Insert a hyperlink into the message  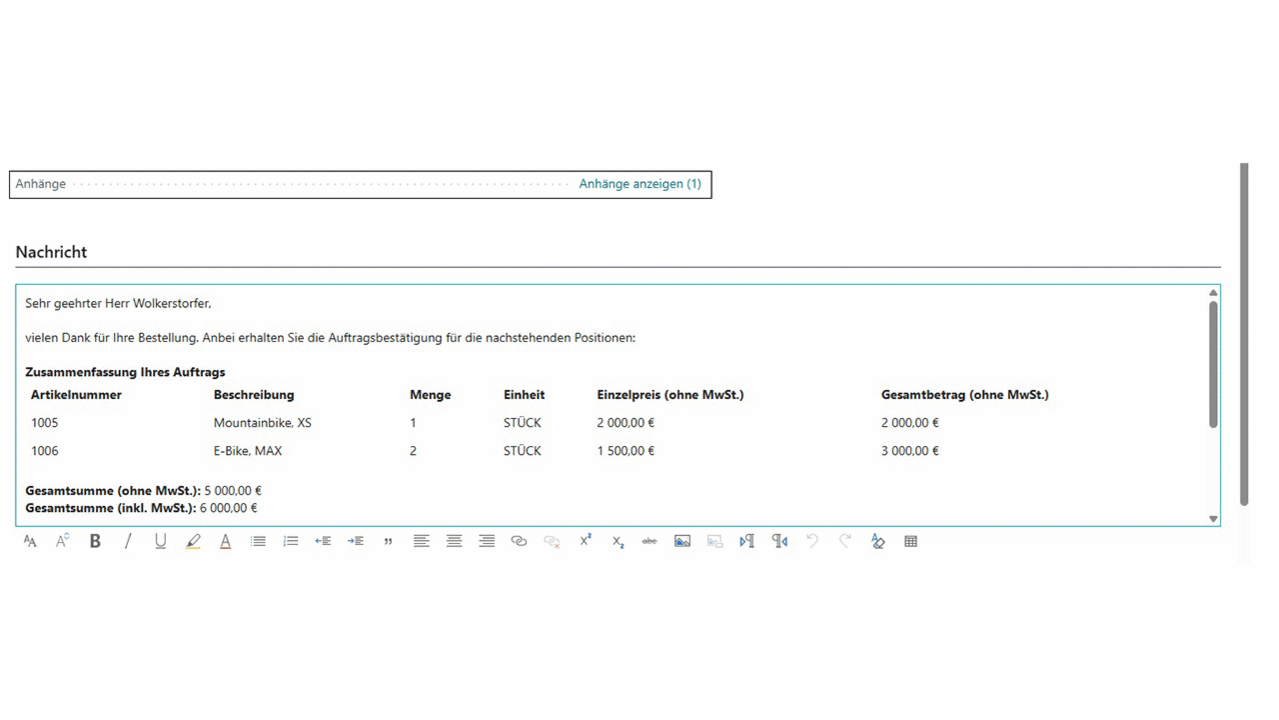[518, 541]
